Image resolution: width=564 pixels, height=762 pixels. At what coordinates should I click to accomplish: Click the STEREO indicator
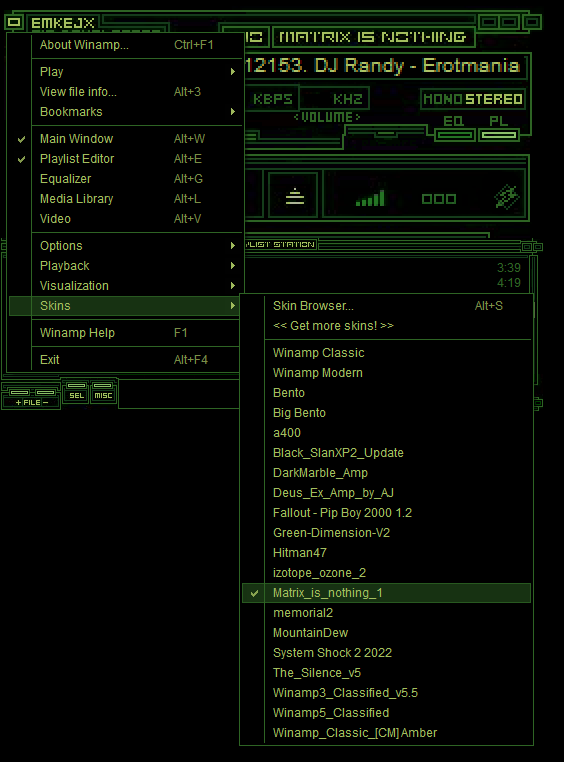[x=494, y=99]
